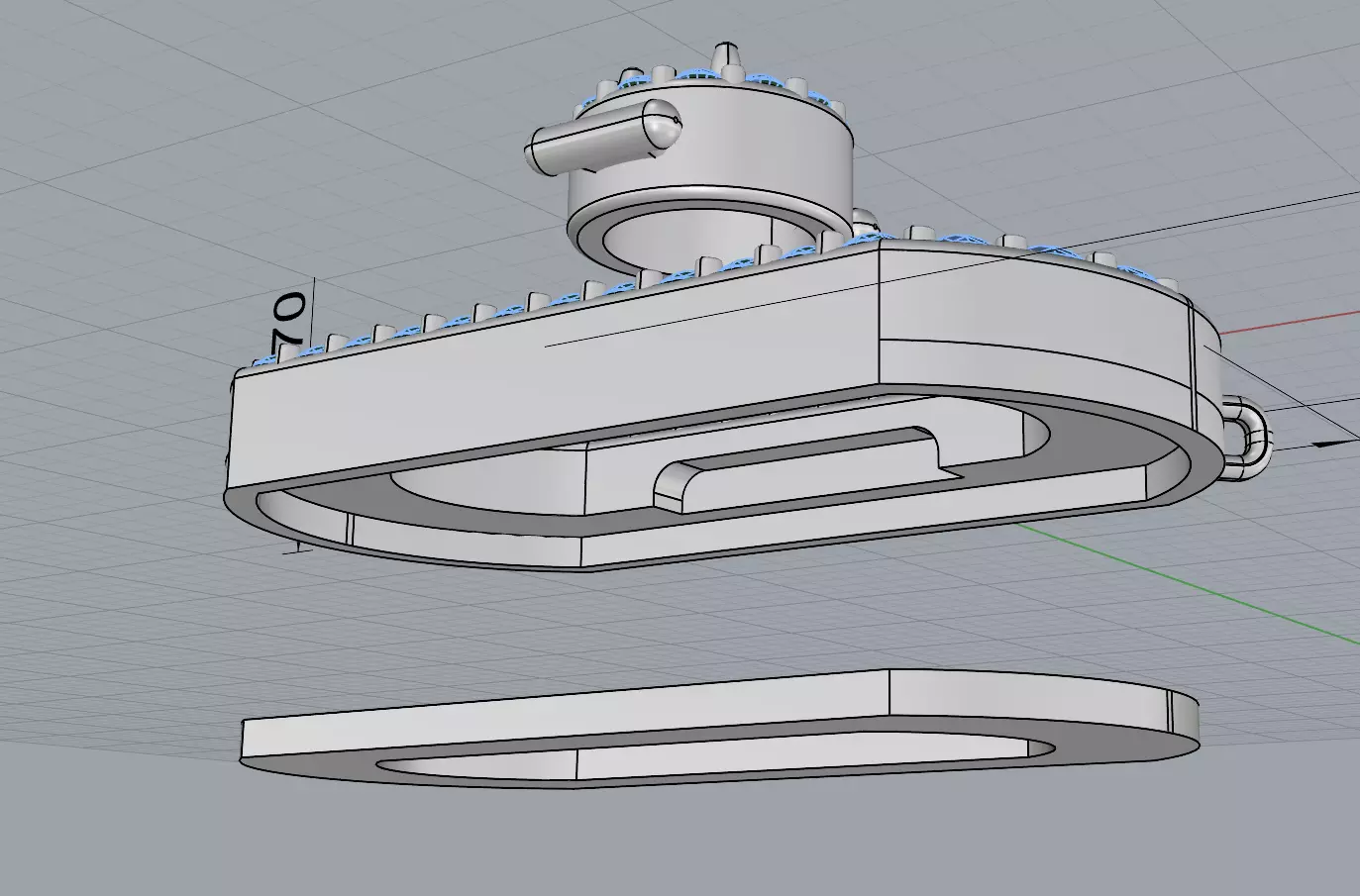Select the separate flat ring plate below the body

720,731
